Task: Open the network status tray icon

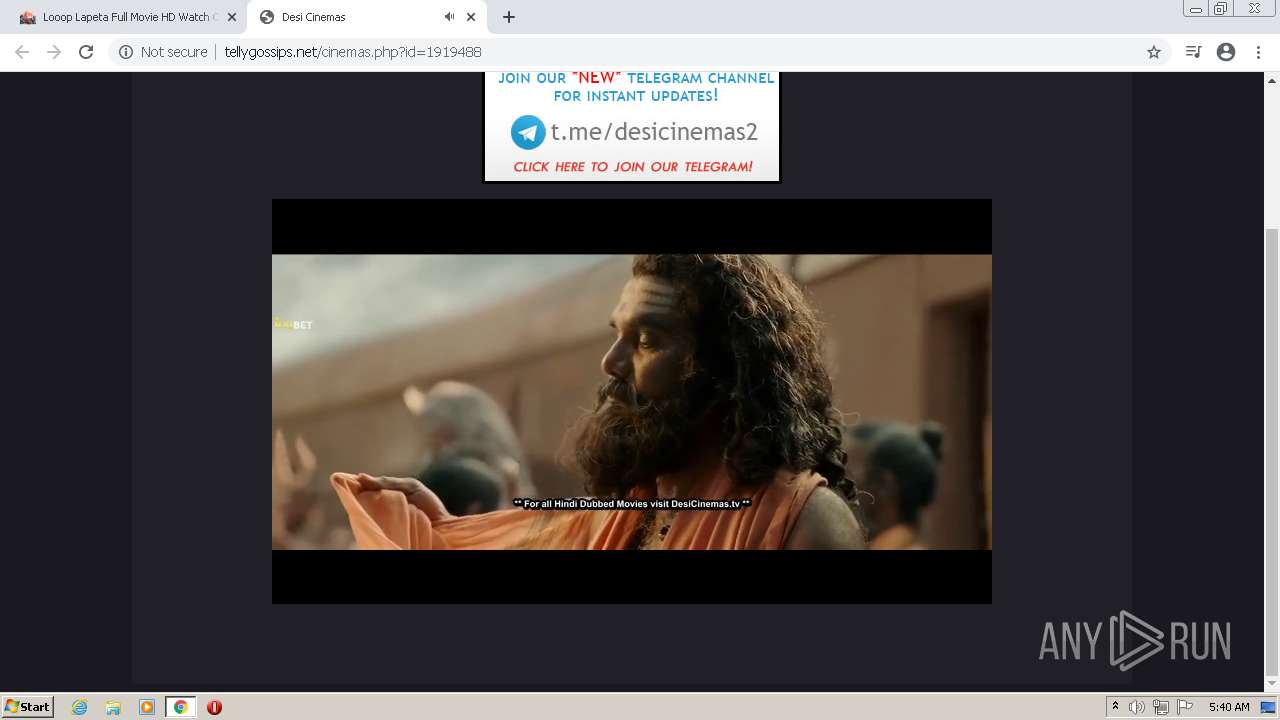Action: coord(1161,707)
